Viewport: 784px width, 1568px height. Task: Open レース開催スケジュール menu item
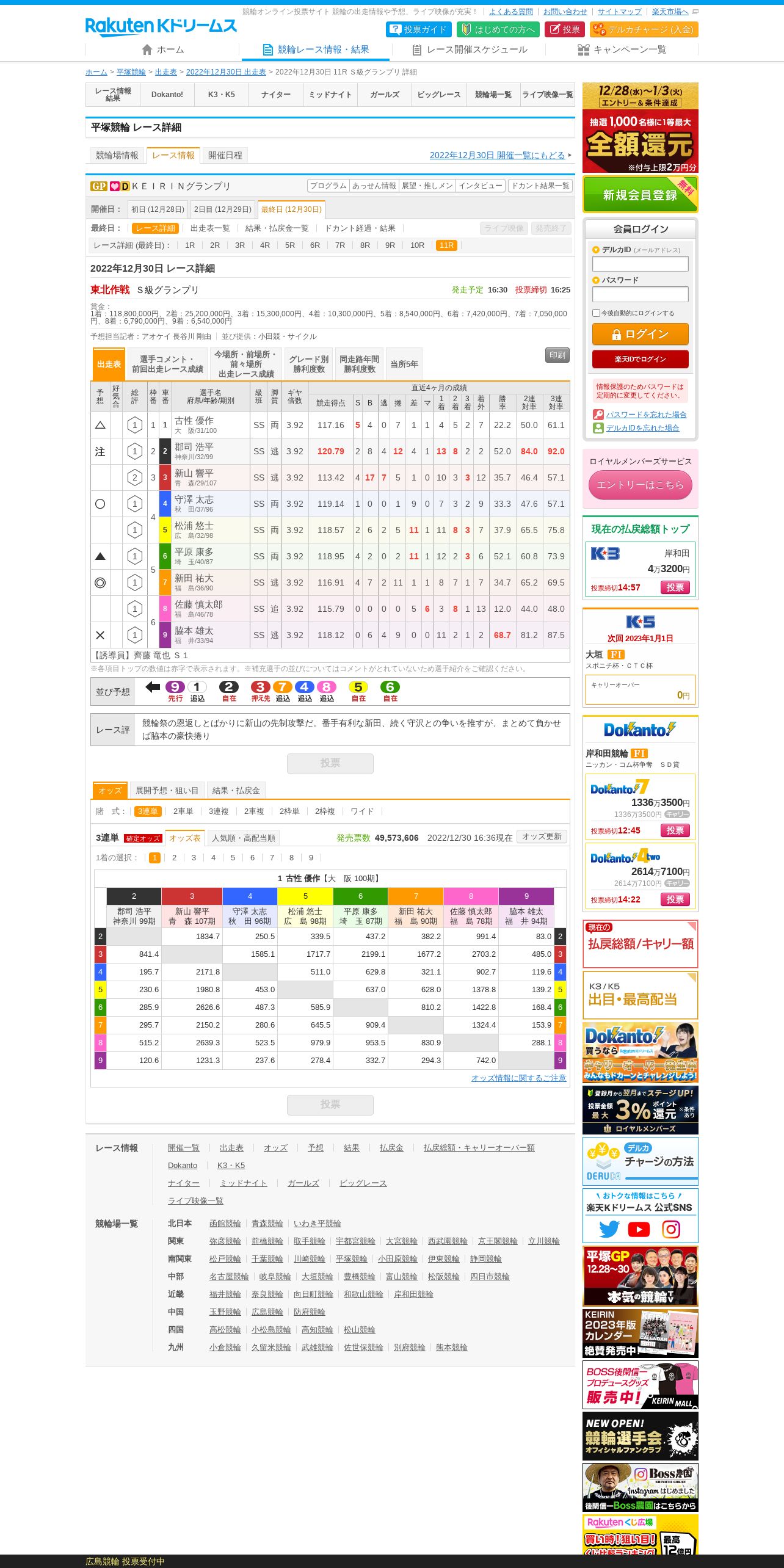(x=470, y=49)
